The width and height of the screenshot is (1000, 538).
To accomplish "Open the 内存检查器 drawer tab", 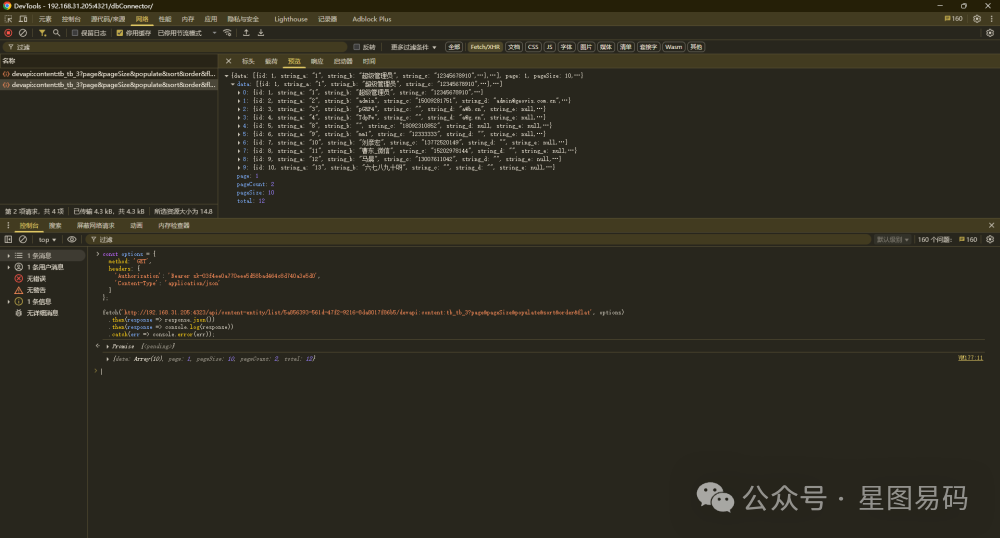I will tap(173, 226).
